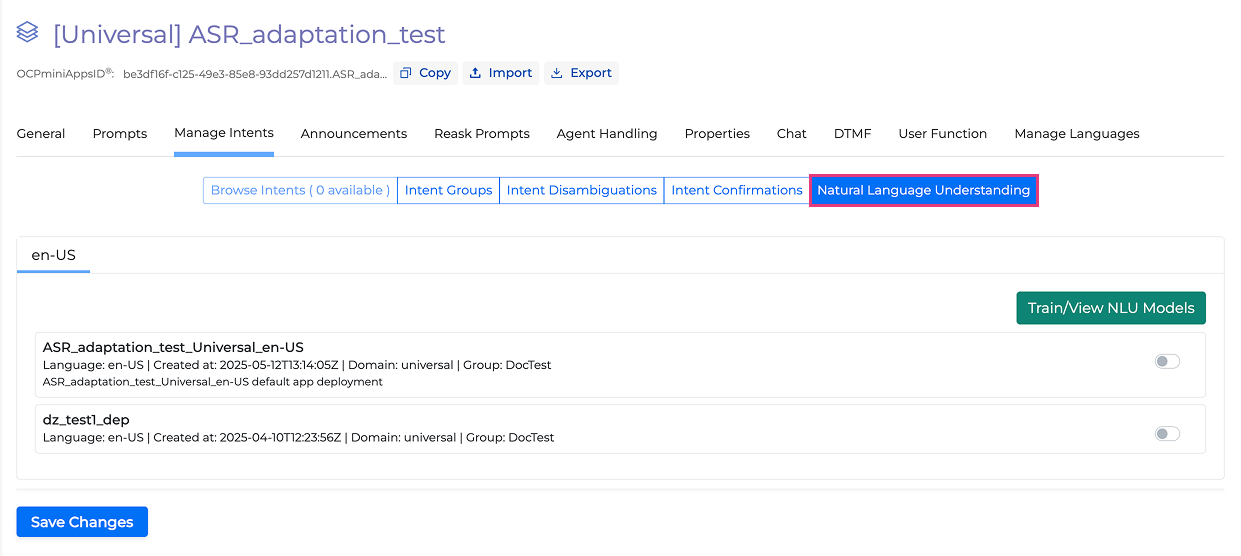
Task: Show Intent Disambiguations section
Action: tap(581, 191)
